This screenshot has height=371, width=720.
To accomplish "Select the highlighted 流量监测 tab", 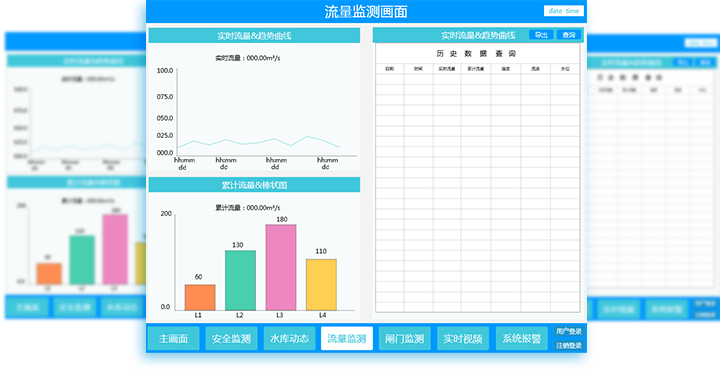I will click(x=347, y=339).
